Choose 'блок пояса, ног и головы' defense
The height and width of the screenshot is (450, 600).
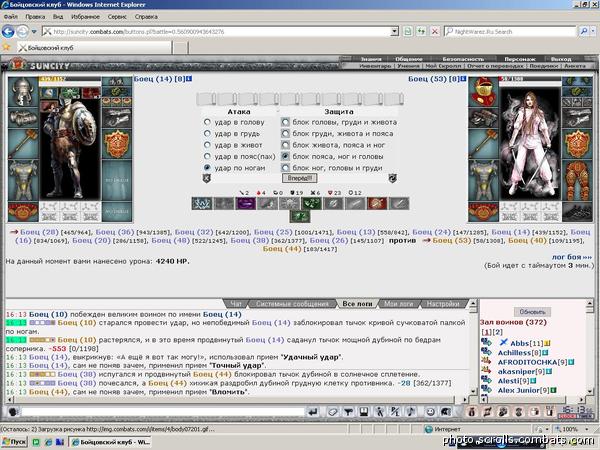pos(285,157)
